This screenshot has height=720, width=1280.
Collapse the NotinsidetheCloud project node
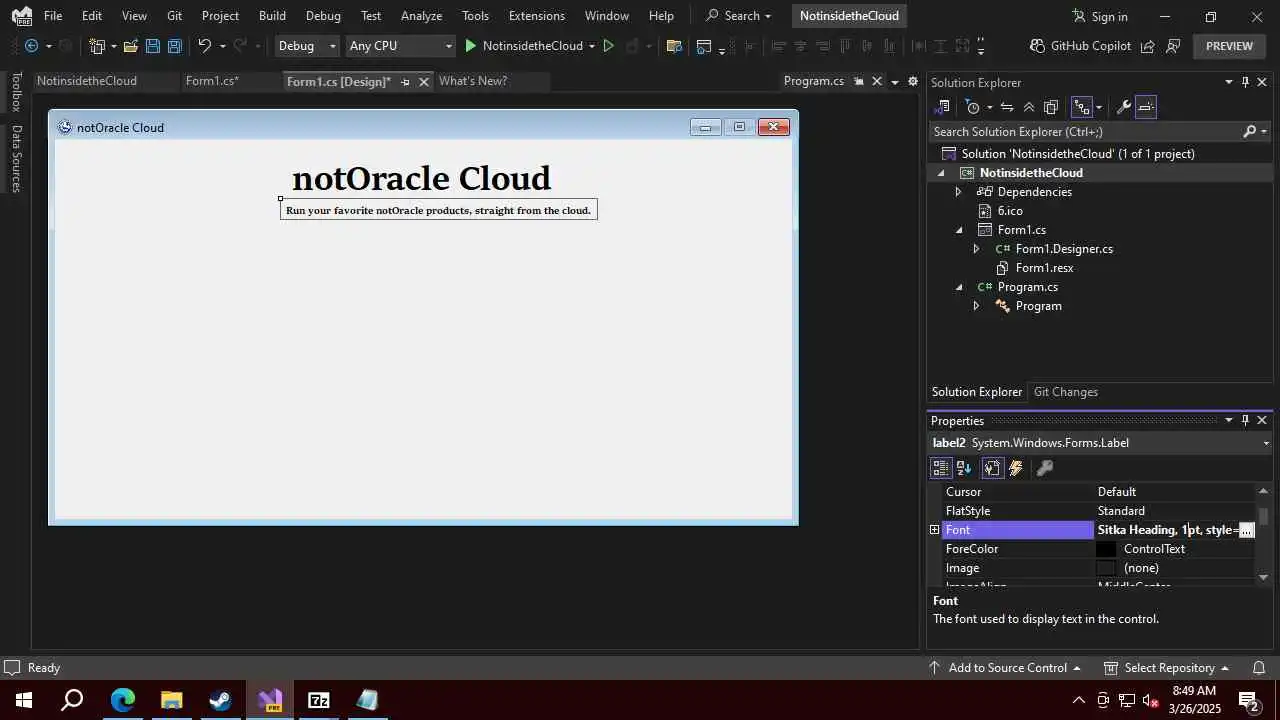940,173
